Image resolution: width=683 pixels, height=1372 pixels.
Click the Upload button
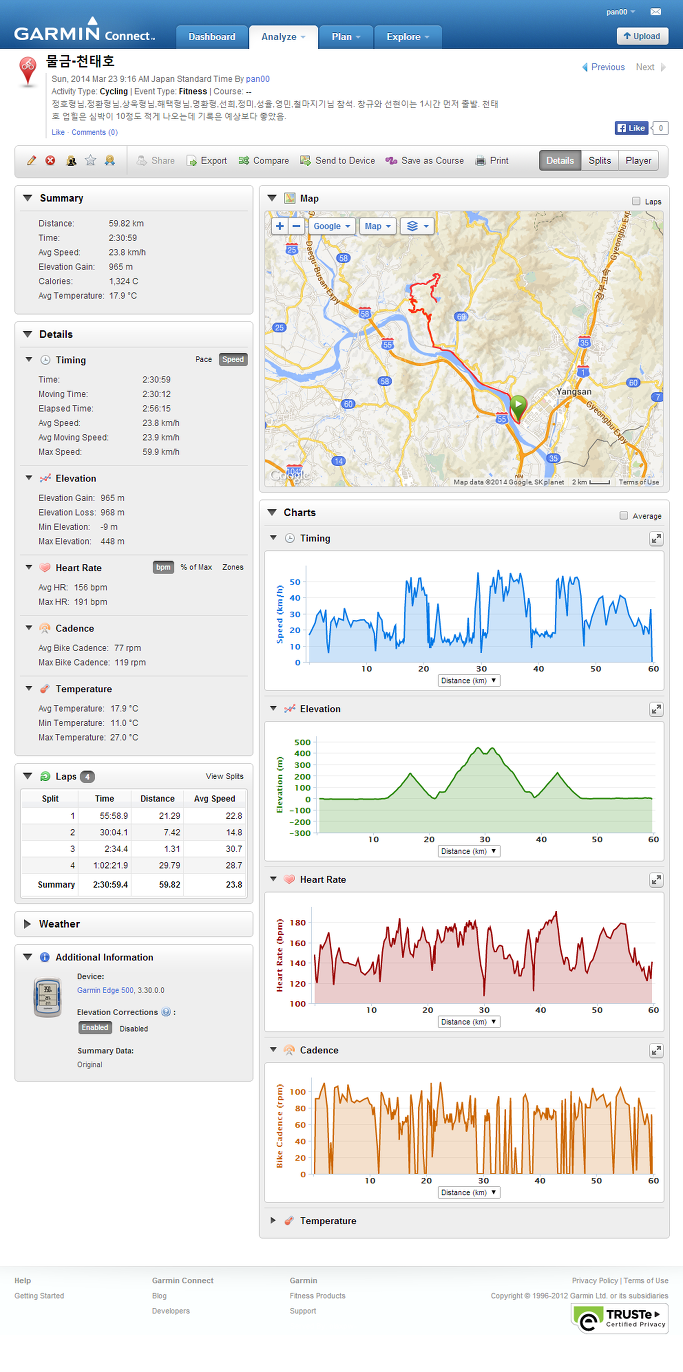642,36
